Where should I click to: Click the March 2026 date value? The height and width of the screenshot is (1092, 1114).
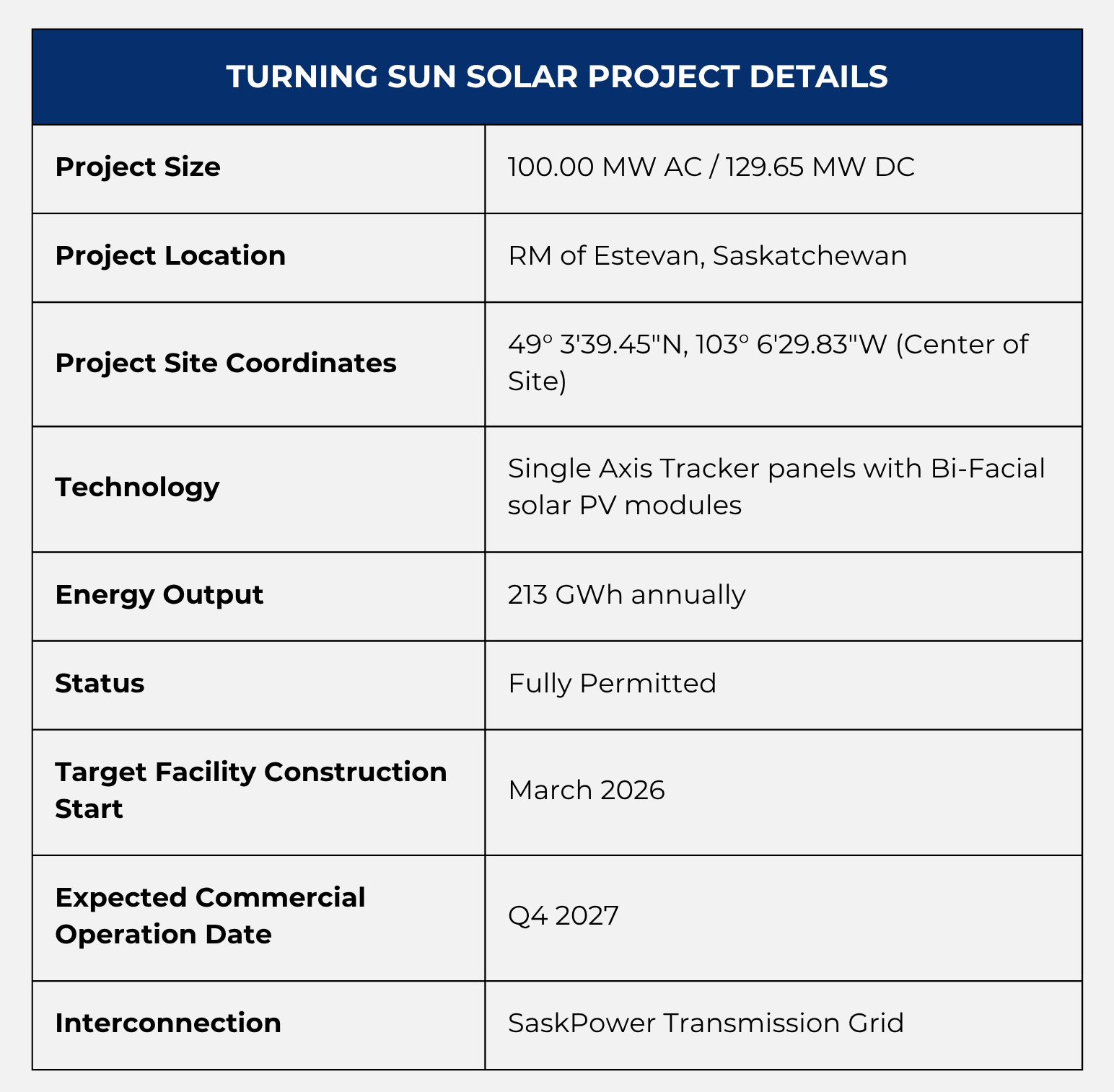[x=586, y=791]
